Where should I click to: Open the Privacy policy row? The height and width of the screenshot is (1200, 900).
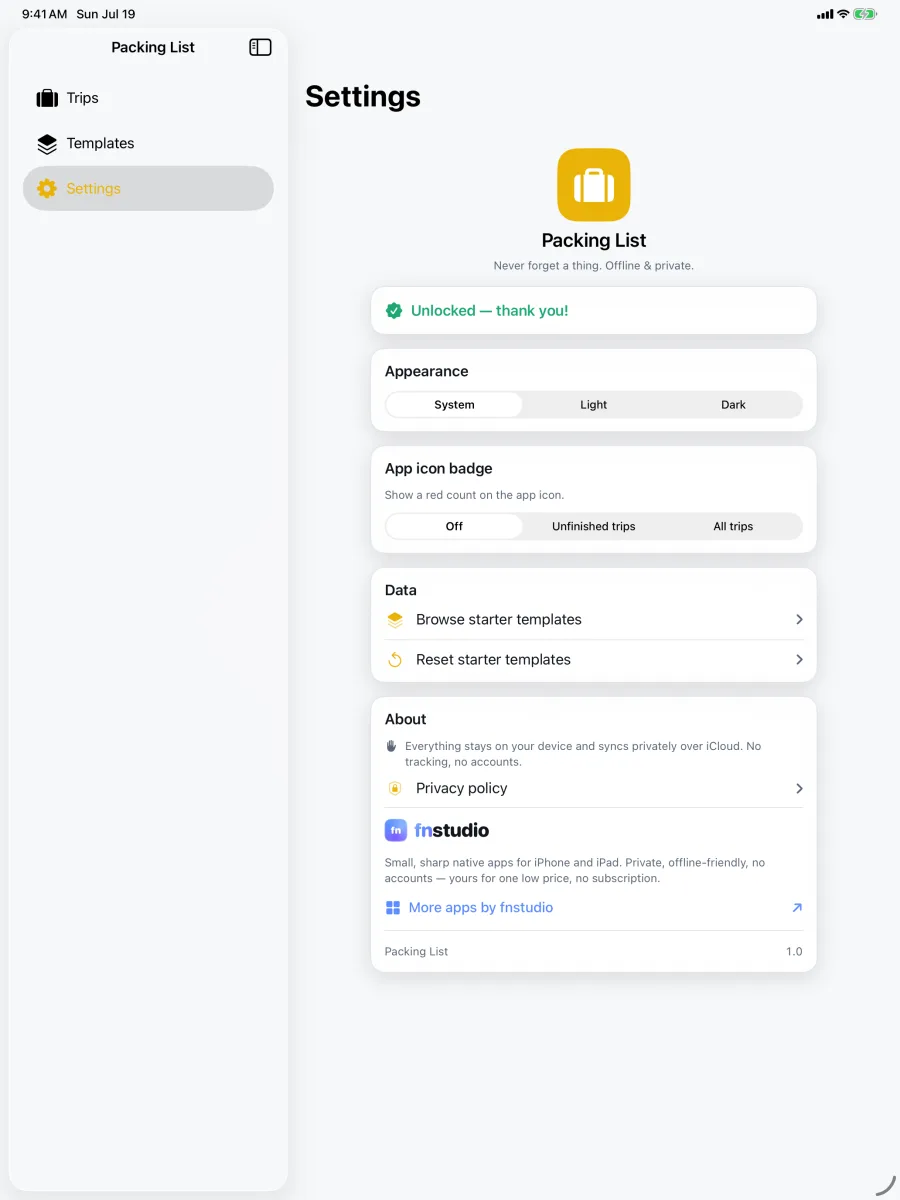click(x=594, y=789)
